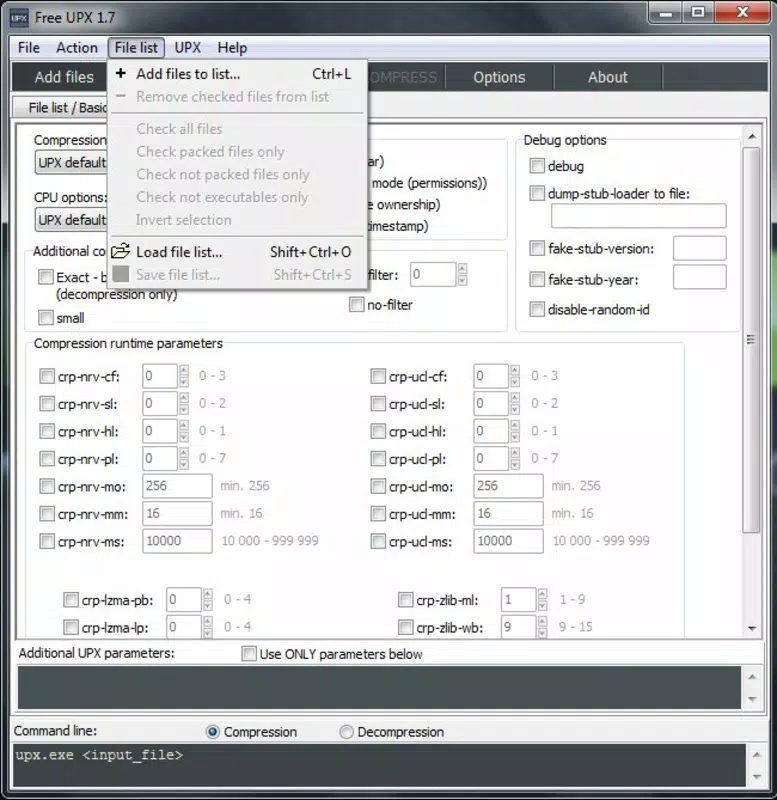Viewport: 777px width, 800px height.
Task: Click the crp-ucl-mm value field
Action: 508,513
